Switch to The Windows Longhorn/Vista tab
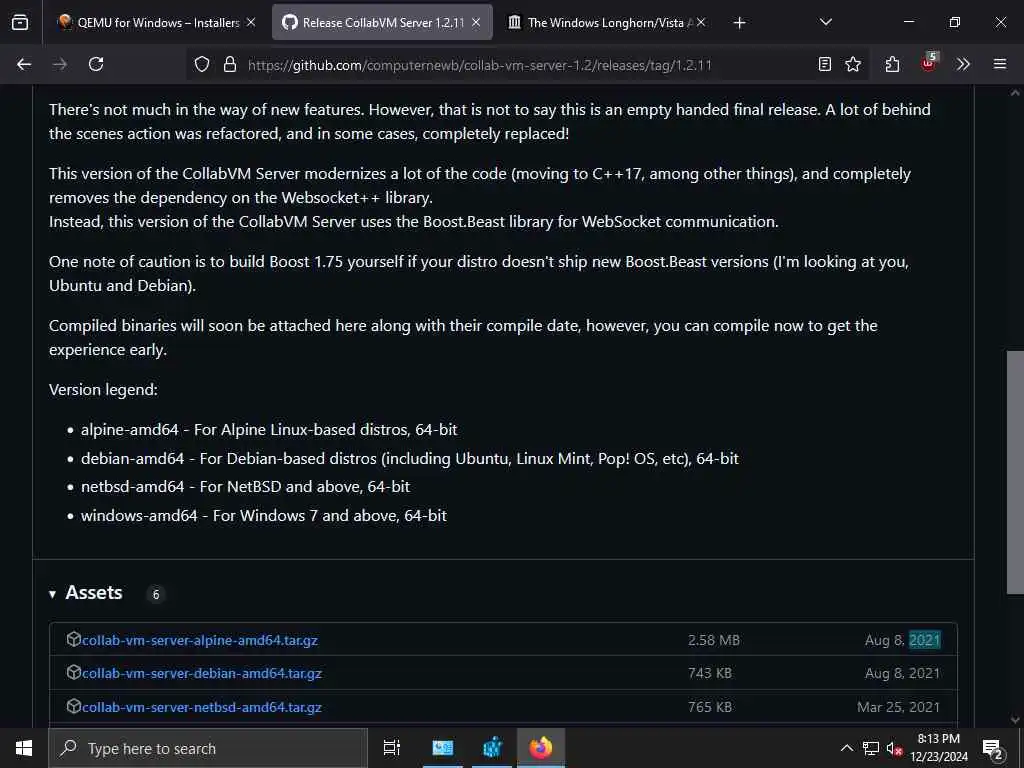 point(607,22)
